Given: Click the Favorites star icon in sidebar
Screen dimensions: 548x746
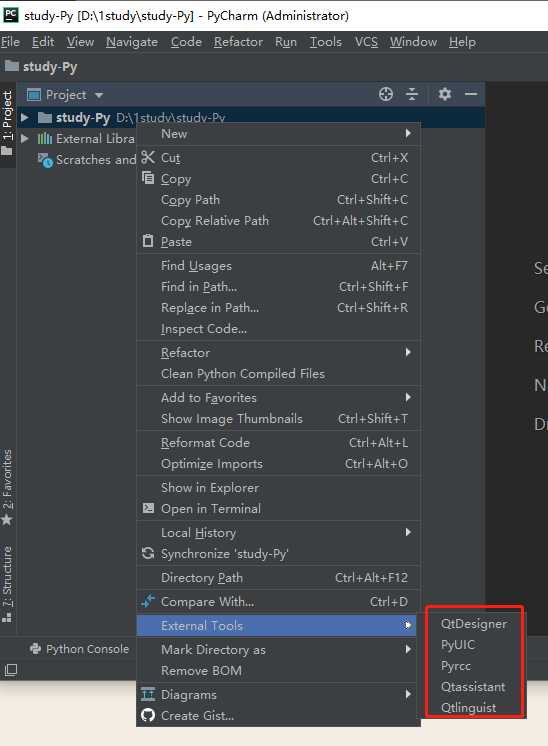Looking at the screenshot, I should click(7, 520).
